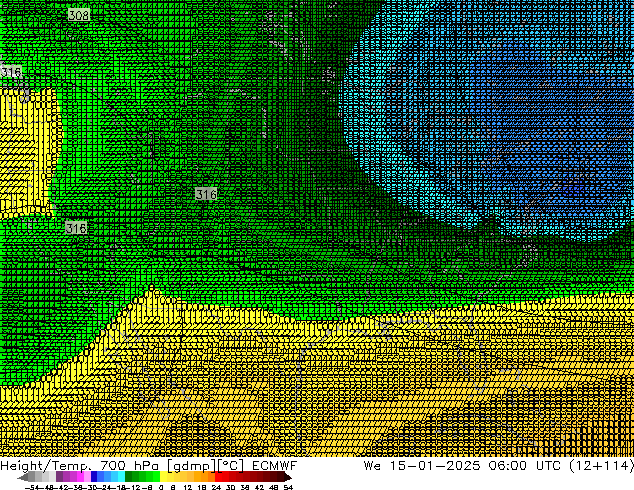
Task: Click the date "We 15-01-2025"
Action: pyautogui.click(x=422, y=466)
